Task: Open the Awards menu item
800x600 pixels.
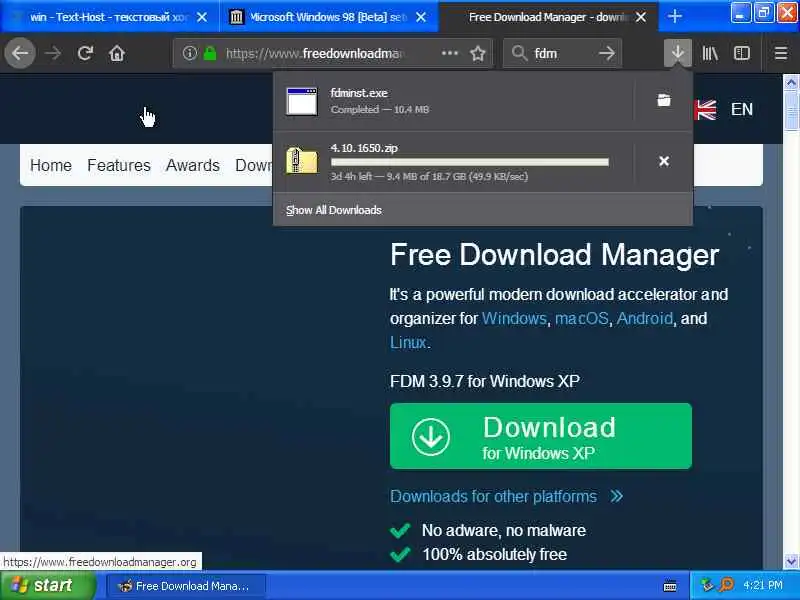Action: (193, 165)
